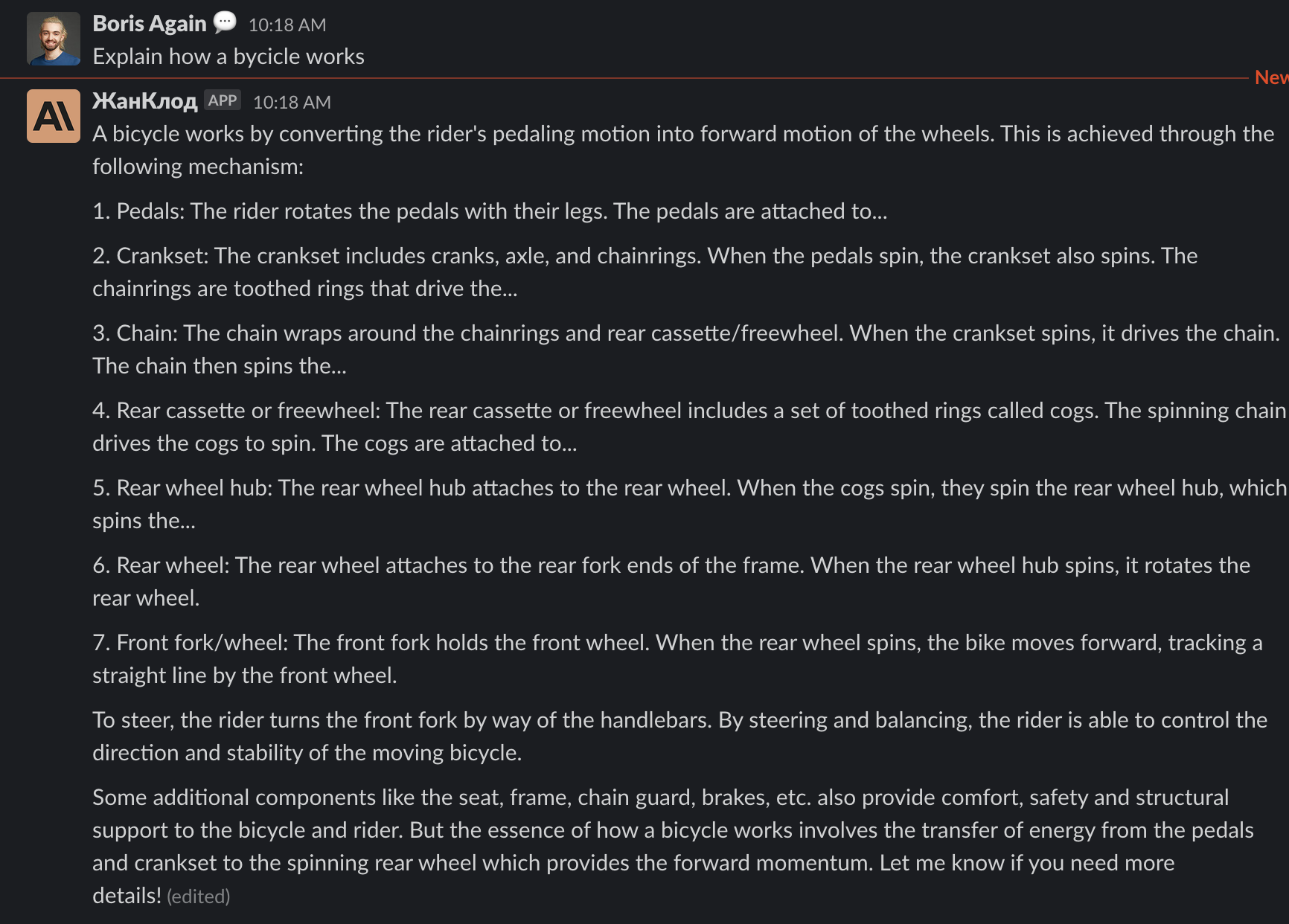Open timestamp on ЖанКлод's reply
This screenshot has height=924, width=1289.
point(292,103)
